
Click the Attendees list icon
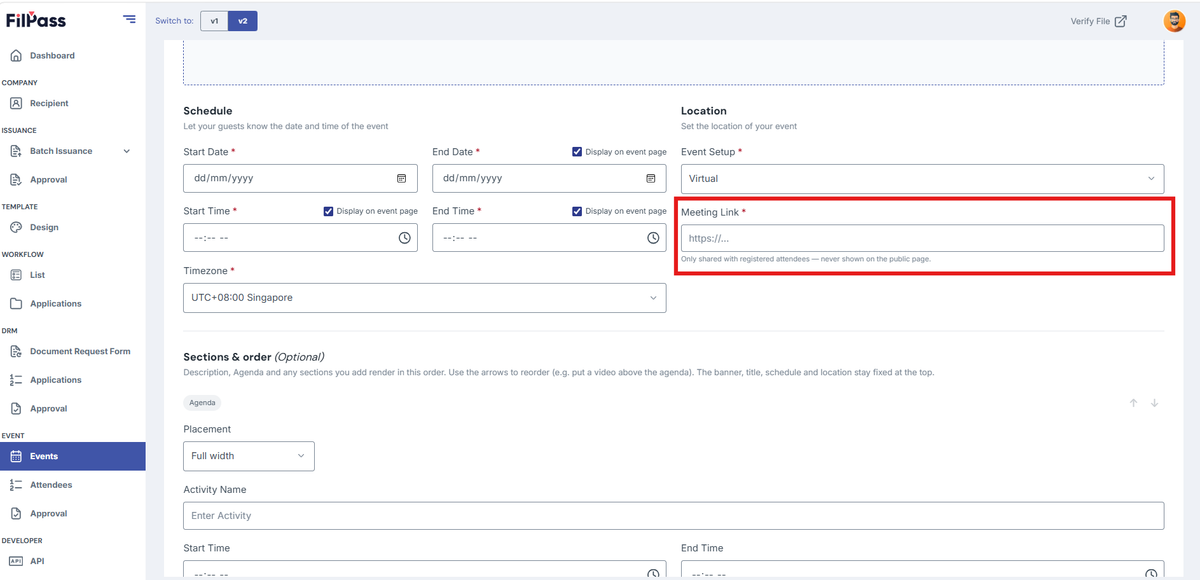(15, 484)
